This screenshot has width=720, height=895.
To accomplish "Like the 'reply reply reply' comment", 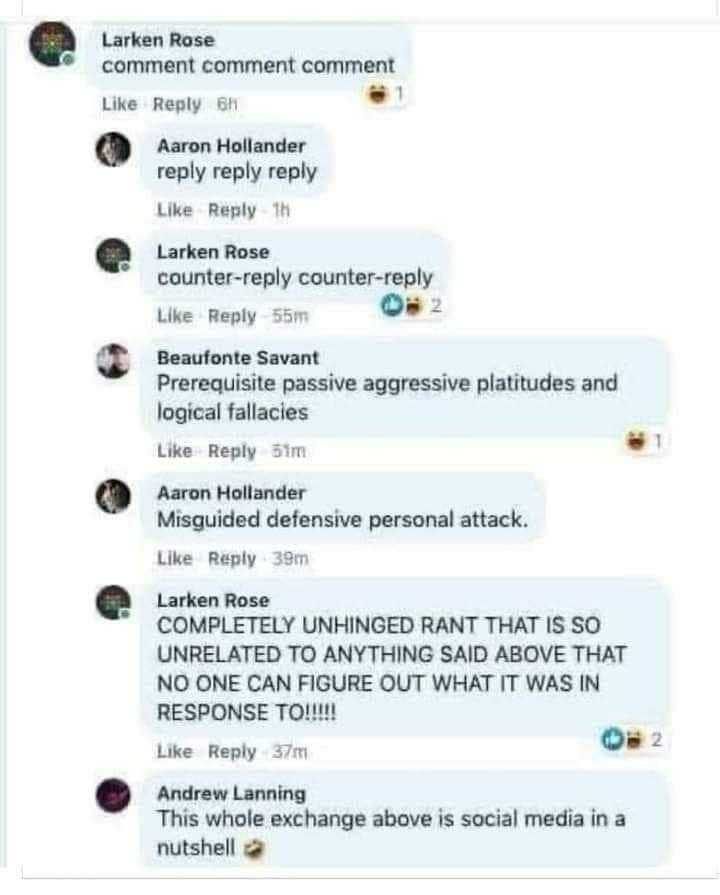I will (x=175, y=210).
